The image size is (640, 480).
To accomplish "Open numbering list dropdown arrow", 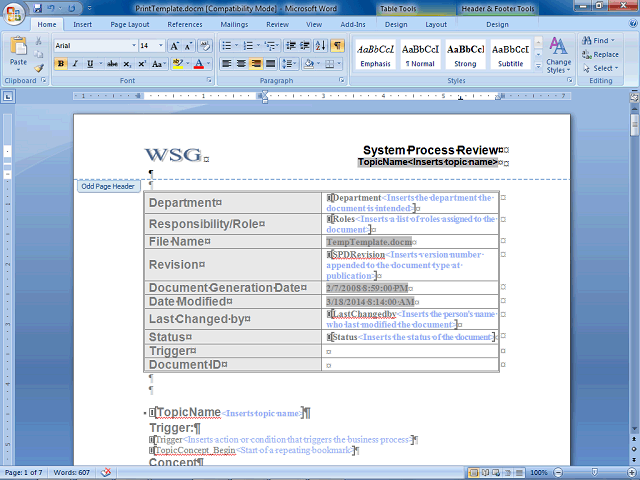I will (258, 46).
